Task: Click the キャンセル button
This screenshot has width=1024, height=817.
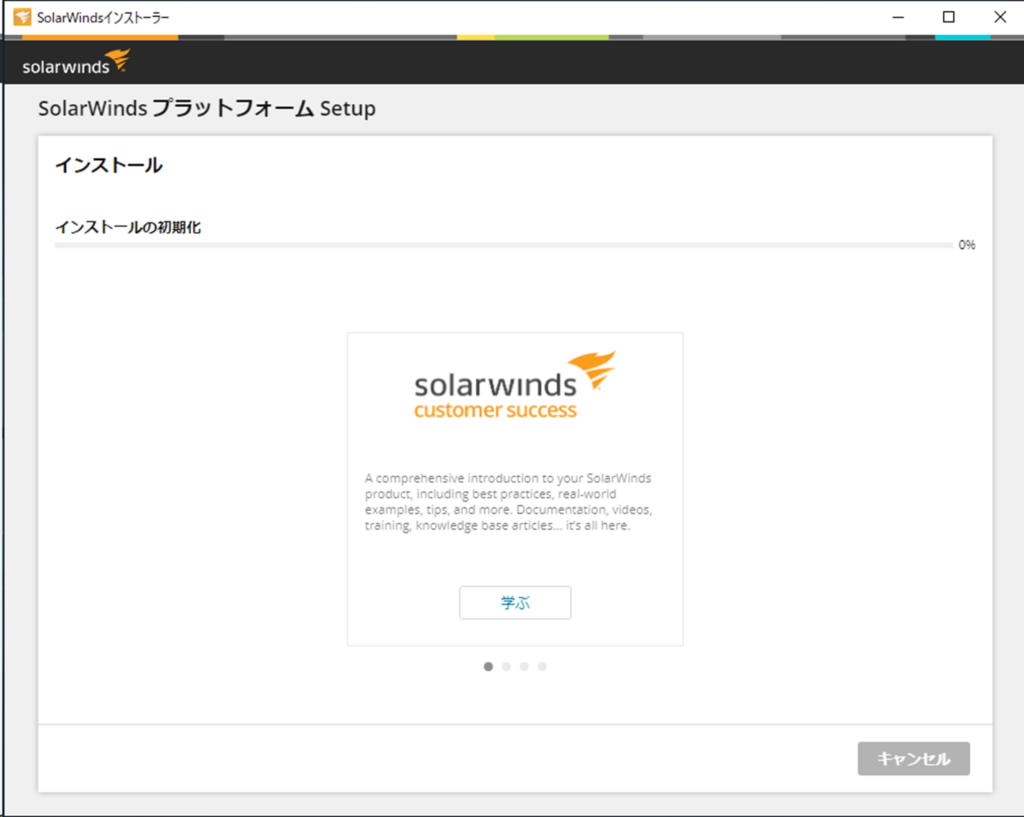Action: tap(913, 758)
